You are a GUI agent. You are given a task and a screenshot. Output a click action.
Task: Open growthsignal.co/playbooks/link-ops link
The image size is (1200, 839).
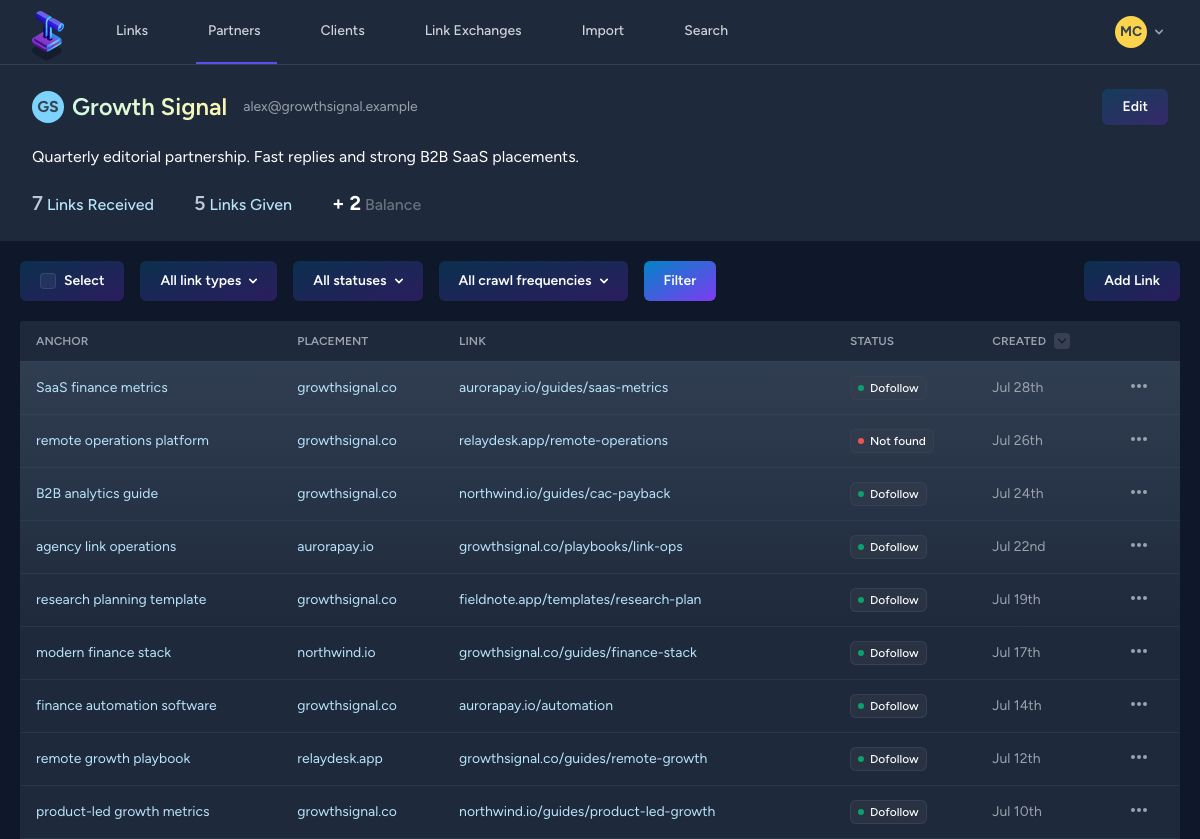coord(571,546)
